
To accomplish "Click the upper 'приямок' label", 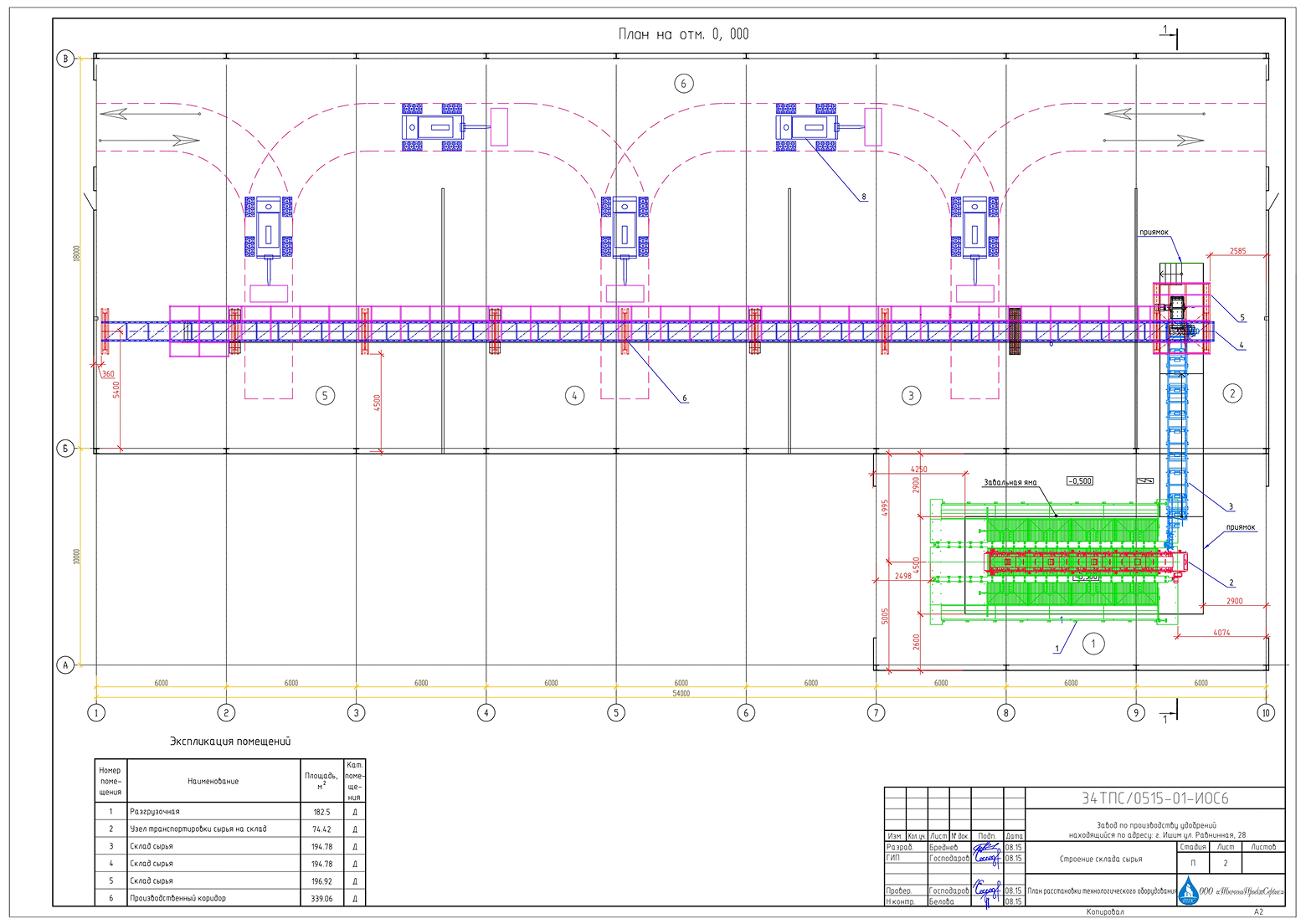I will [x=1154, y=233].
